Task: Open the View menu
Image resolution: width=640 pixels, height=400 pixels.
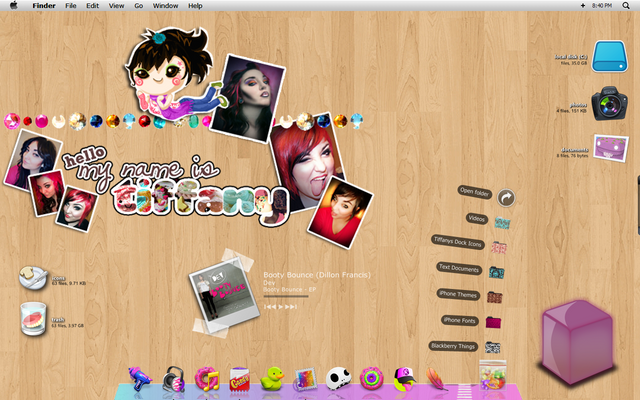Action: [x=116, y=6]
